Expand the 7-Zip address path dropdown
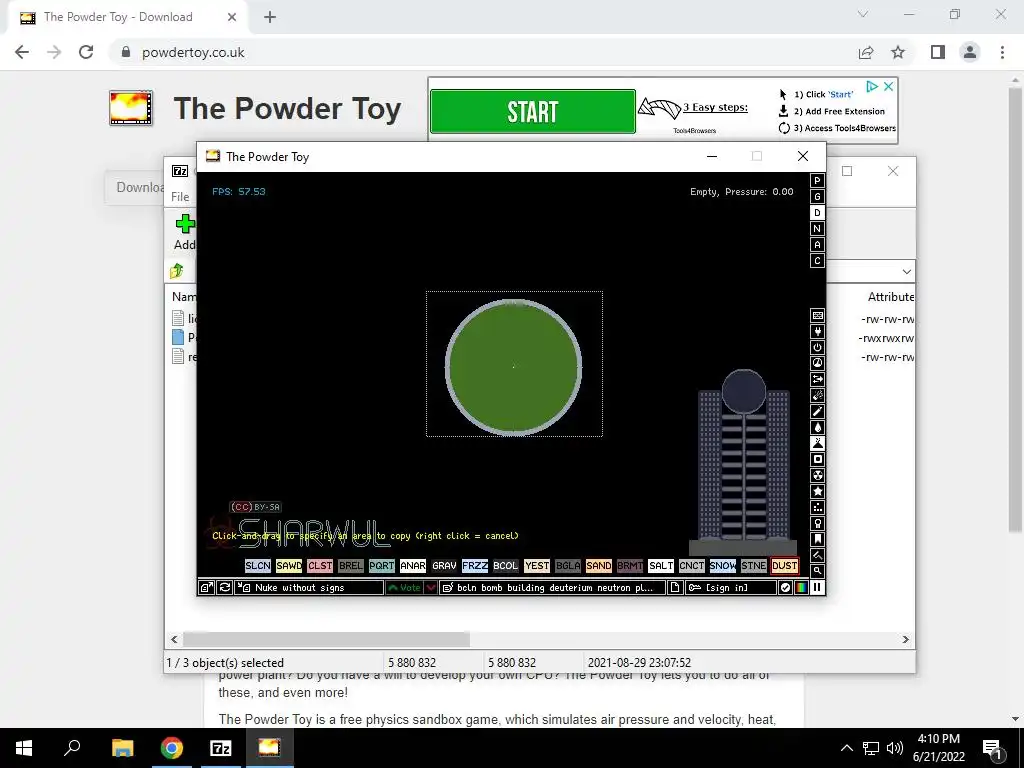The height and width of the screenshot is (768, 1024). [x=906, y=272]
